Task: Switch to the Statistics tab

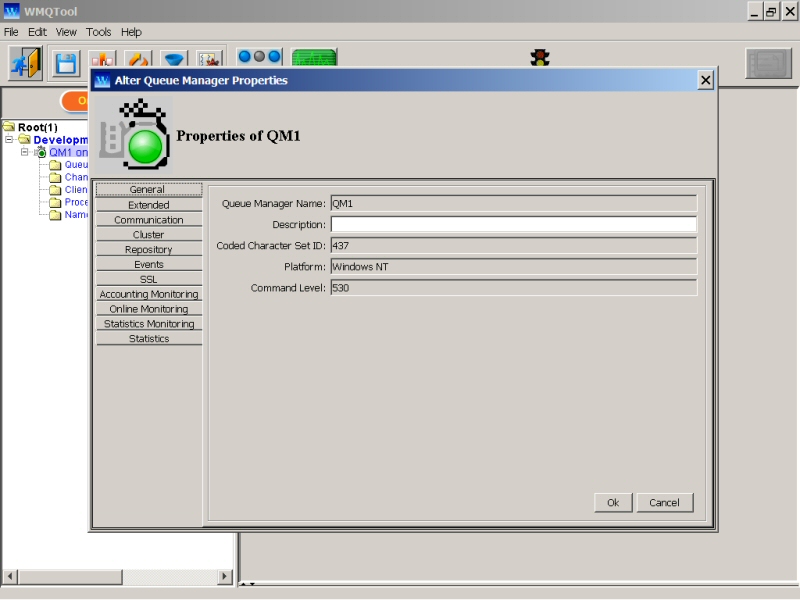Action: (x=148, y=339)
